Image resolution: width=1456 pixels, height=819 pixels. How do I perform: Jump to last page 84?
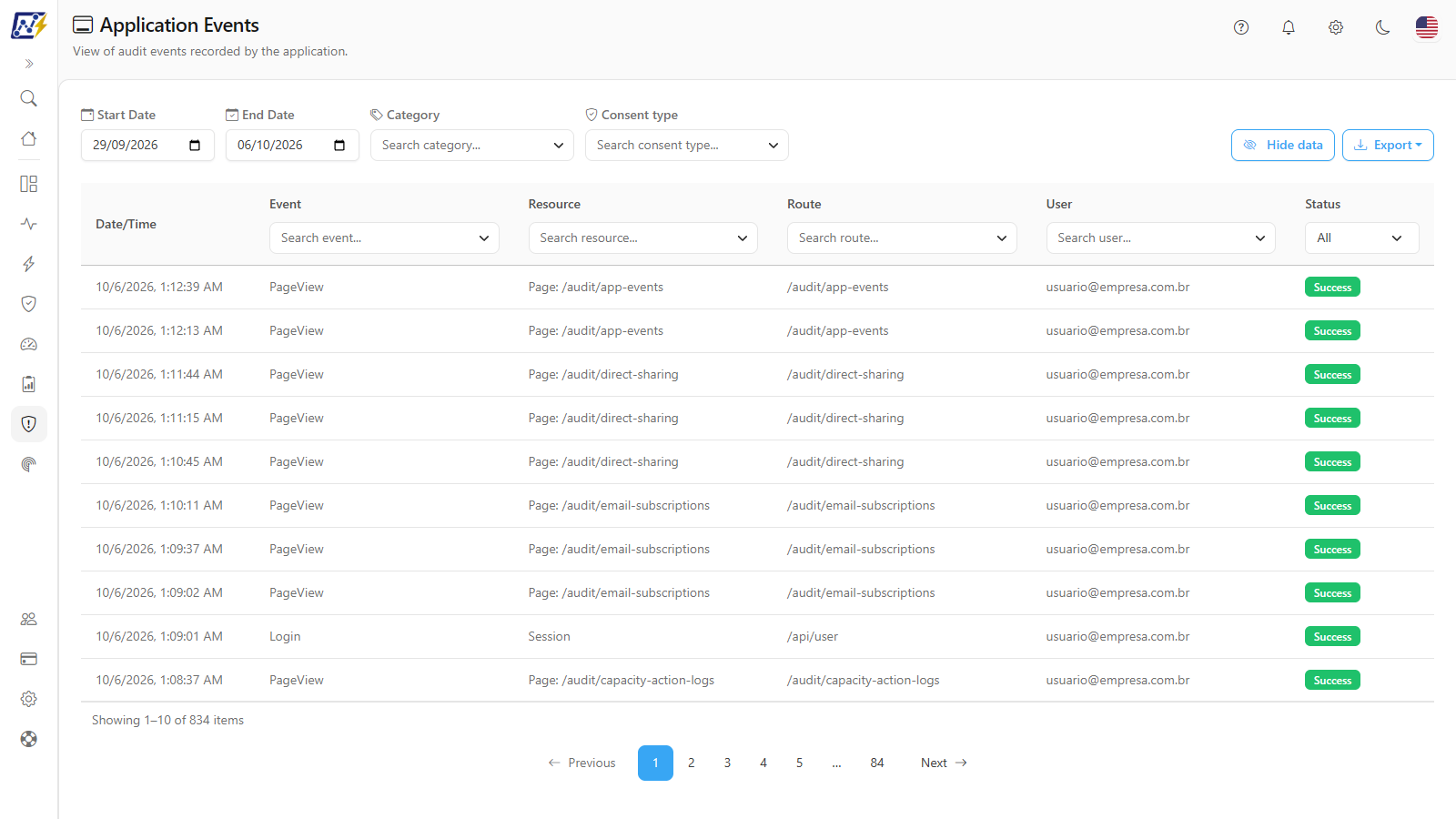[x=877, y=763]
